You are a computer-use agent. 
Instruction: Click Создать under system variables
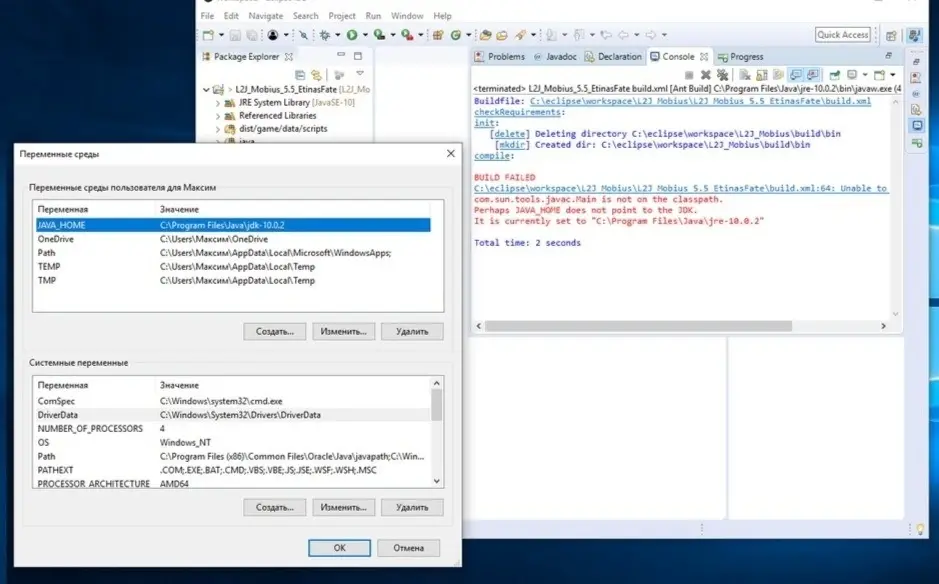coord(275,507)
